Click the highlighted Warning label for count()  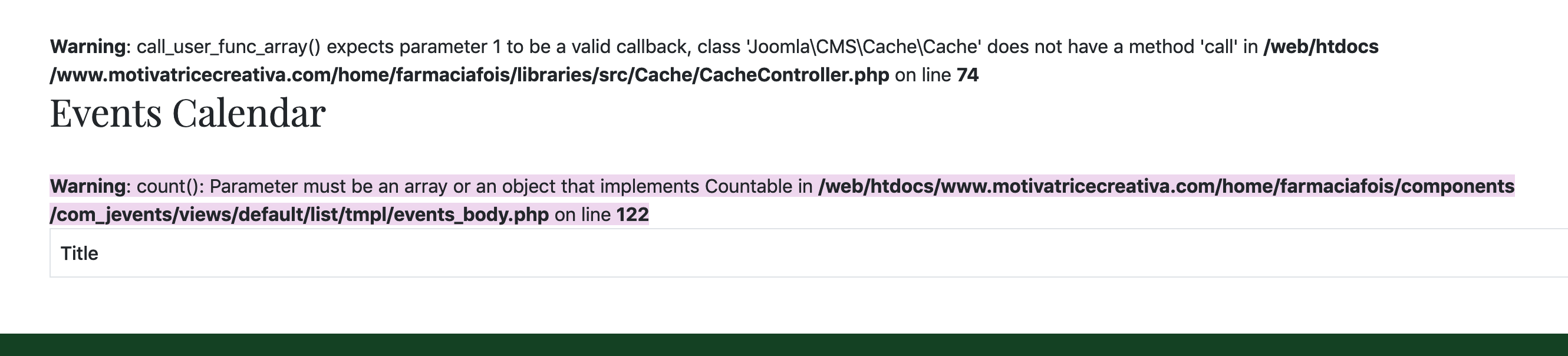click(88, 186)
